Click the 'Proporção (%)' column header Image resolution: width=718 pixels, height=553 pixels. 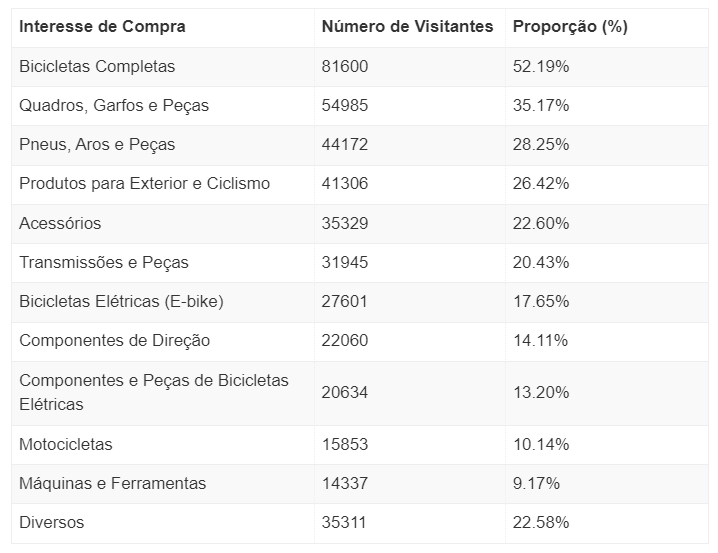[x=570, y=27]
